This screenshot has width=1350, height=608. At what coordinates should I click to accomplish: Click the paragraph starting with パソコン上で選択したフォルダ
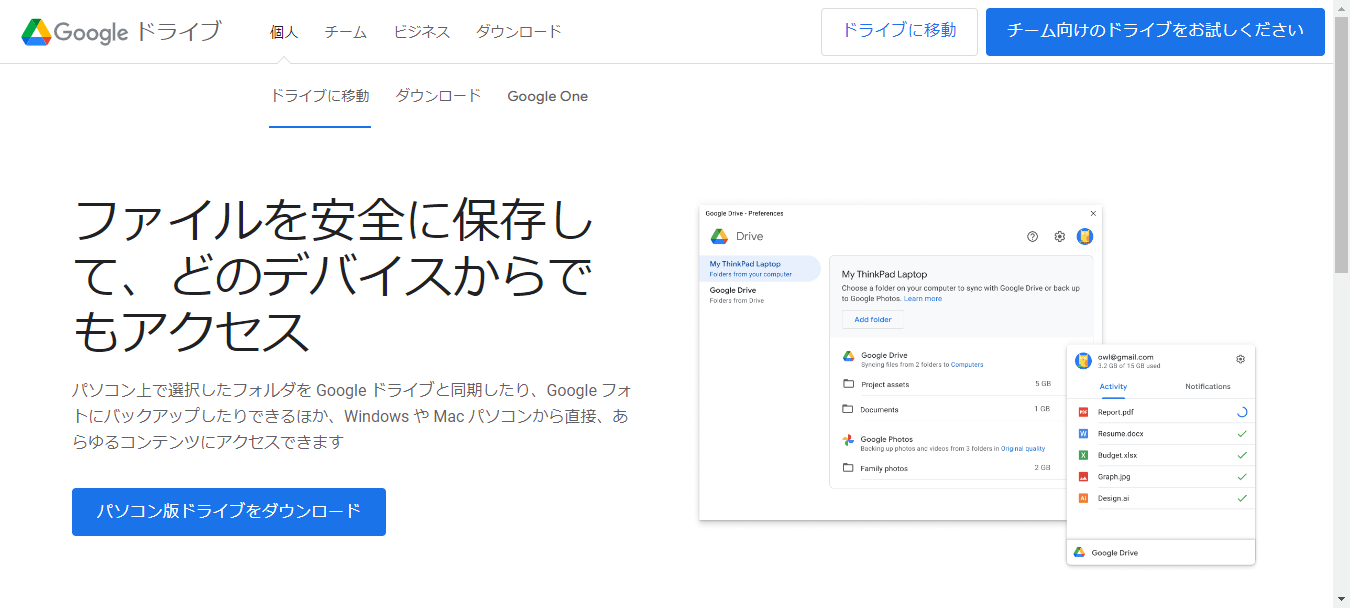click(x=351, y=416)
